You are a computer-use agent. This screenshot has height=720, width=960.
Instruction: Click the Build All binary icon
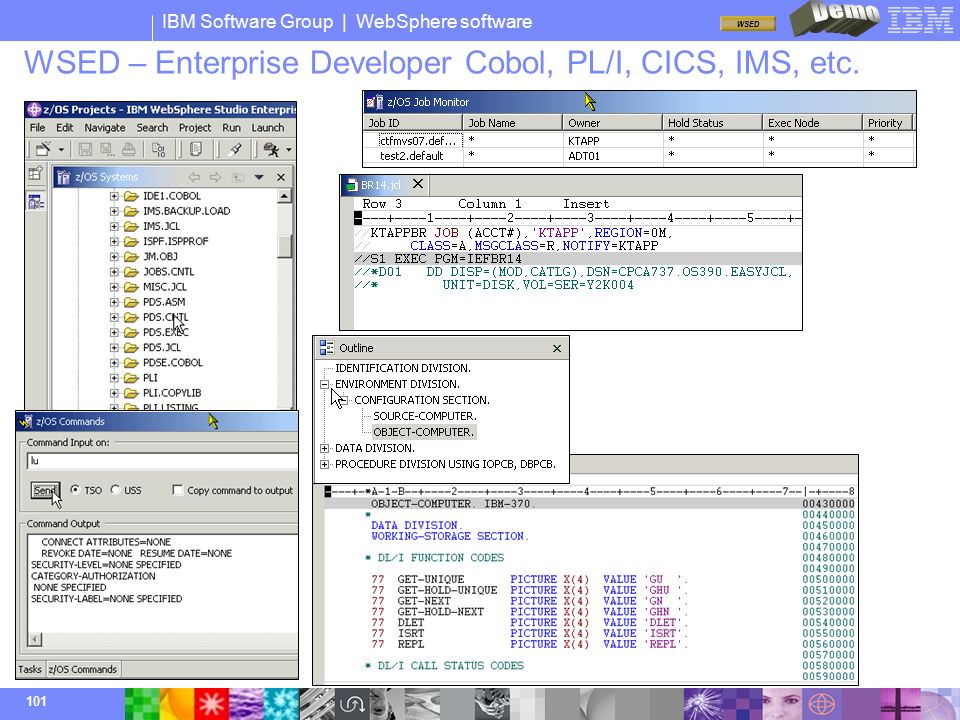point(159,149)
